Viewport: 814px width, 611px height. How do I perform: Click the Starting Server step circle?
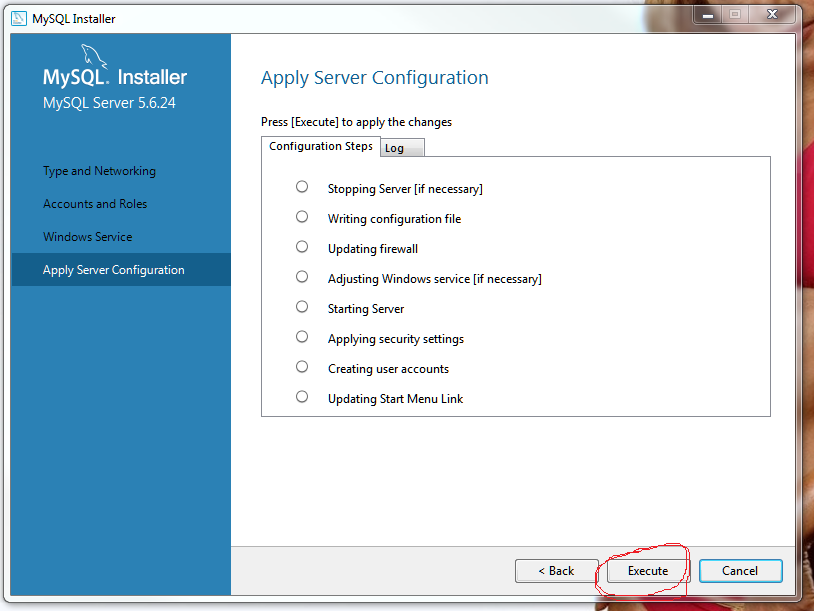coord(302,307)
